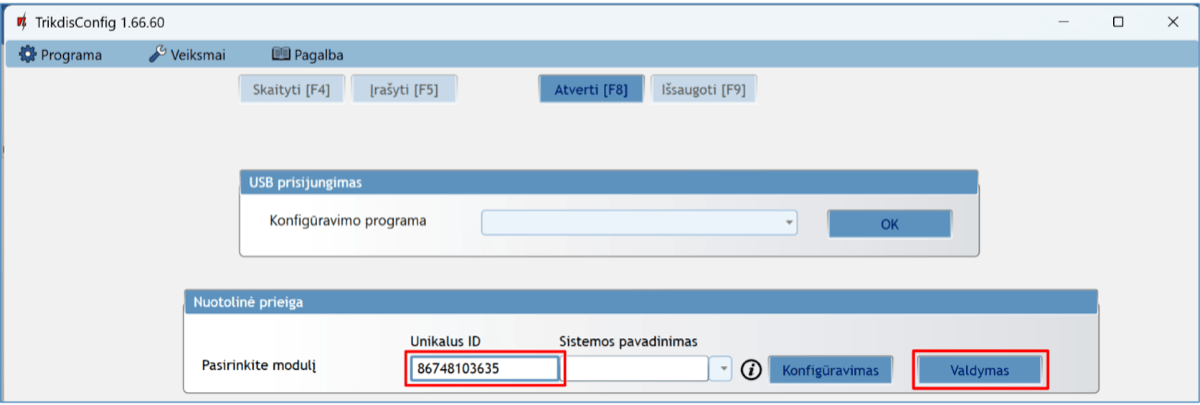This screenshot has width=1200, height=405.
Task: Click the gear icon beside Programa
Action: (x=27, y=55)
